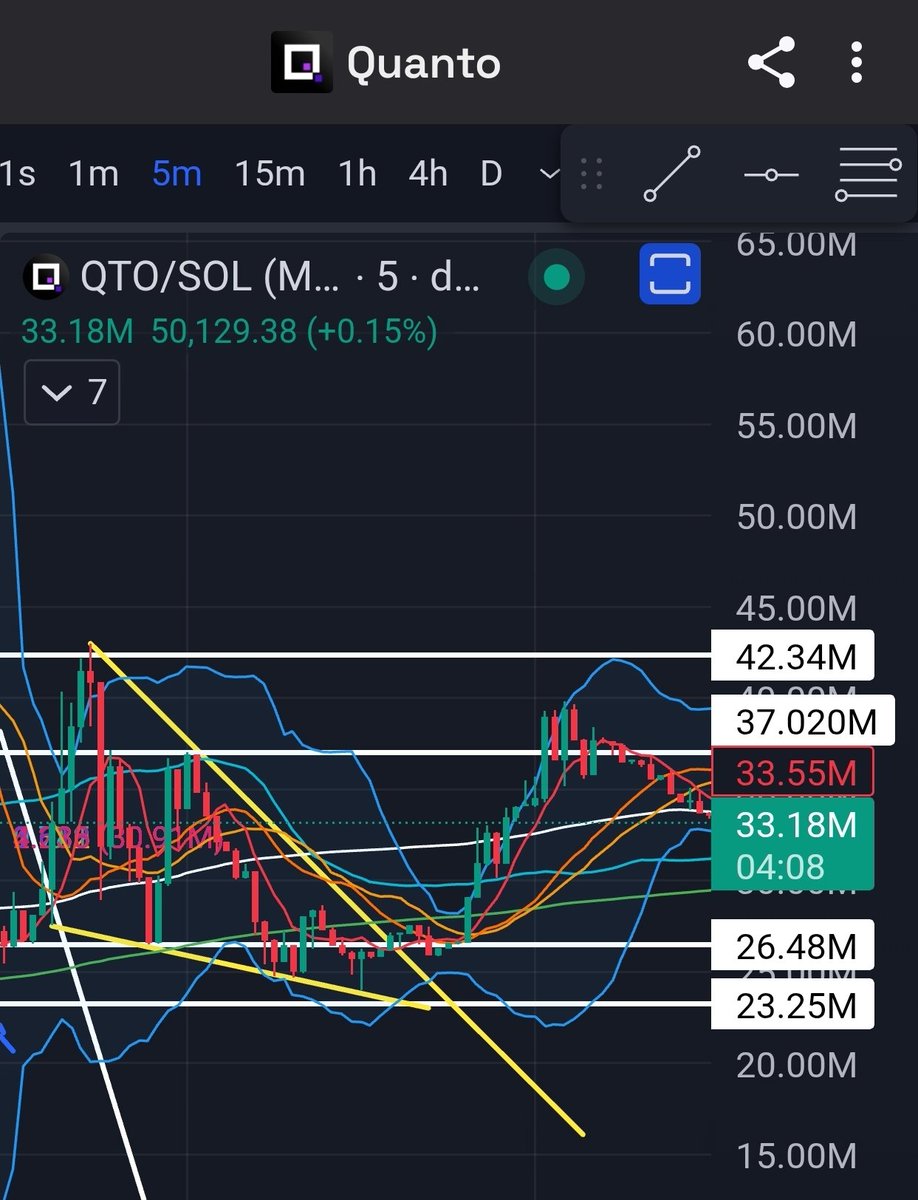Switch to the 15m timeframe
This screenshot has height=1200, width=918.
(x=269, y=174)
